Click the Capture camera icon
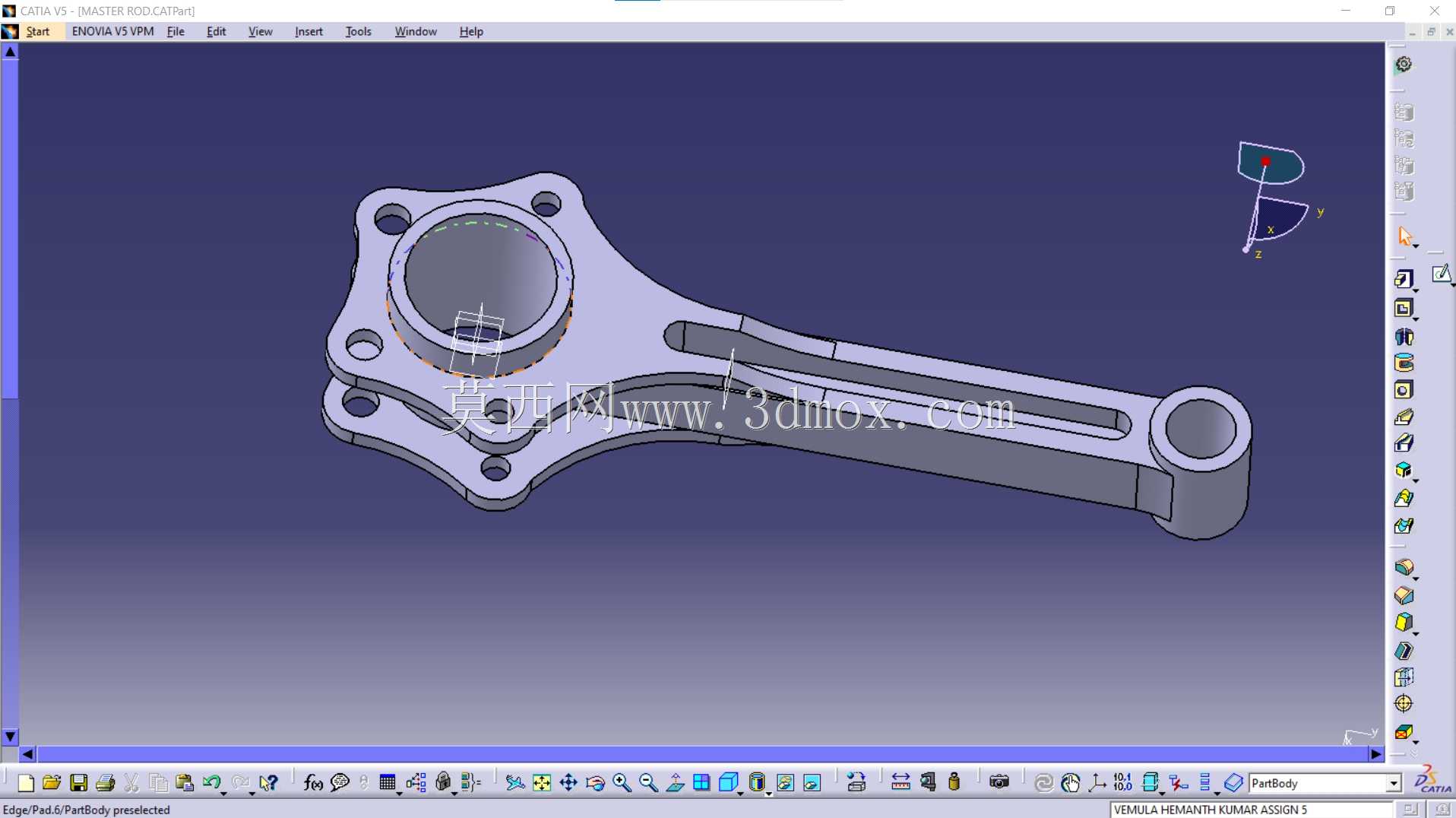 coord(999,782)
